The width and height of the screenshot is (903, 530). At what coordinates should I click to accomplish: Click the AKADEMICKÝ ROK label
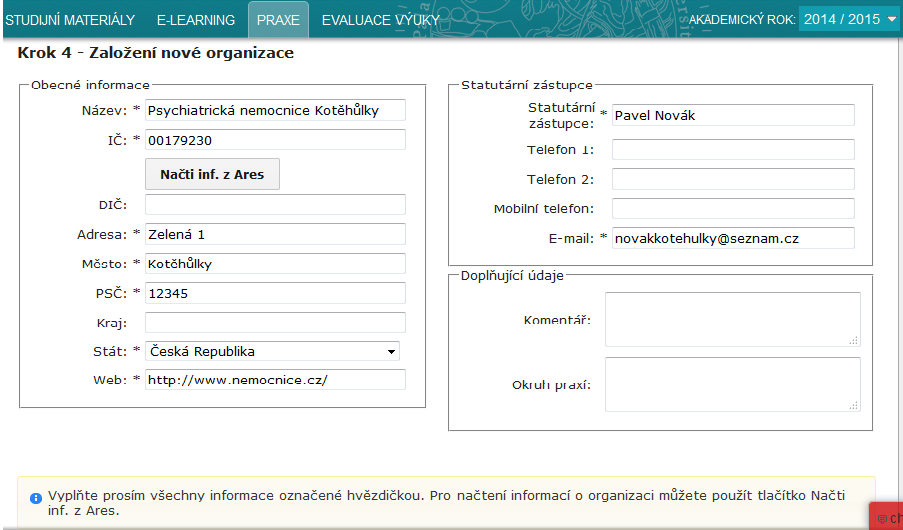(742, 20)
